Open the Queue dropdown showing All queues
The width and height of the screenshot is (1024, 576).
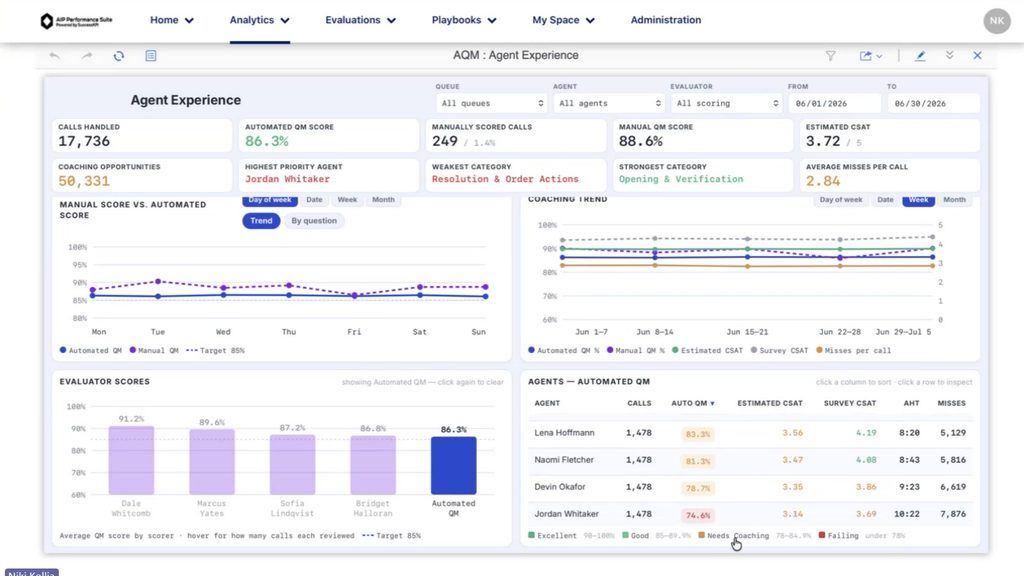tap(492, 103)
